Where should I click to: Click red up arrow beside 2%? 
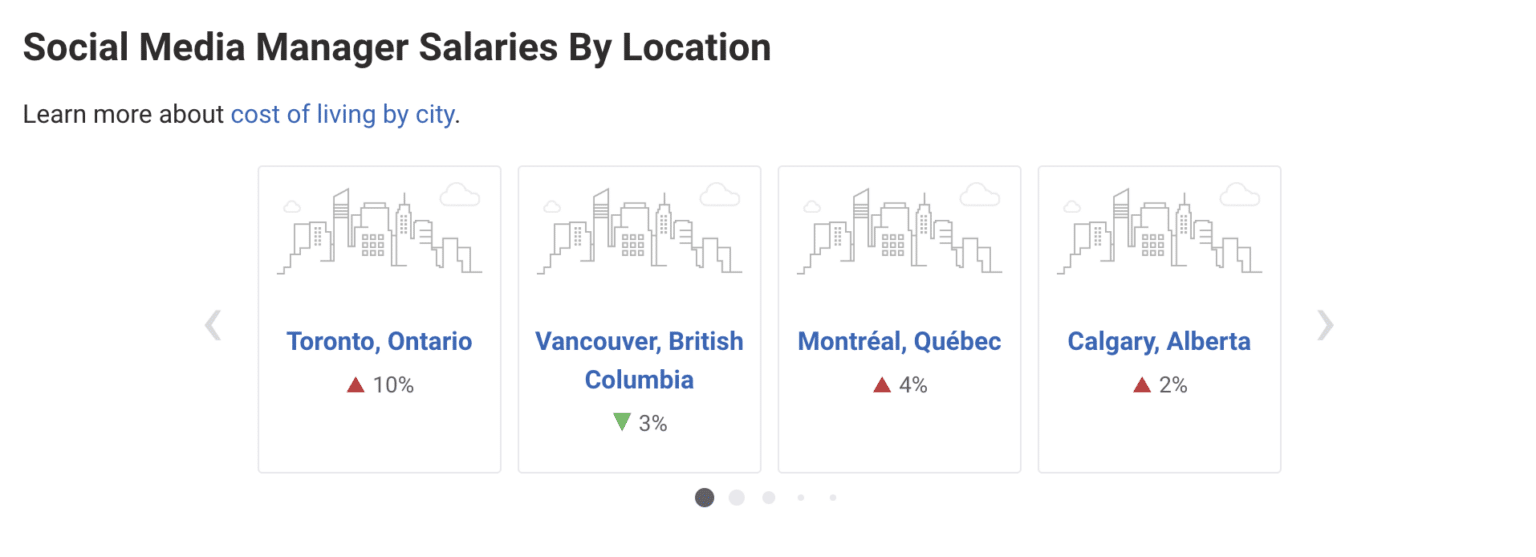(1142, 385)
